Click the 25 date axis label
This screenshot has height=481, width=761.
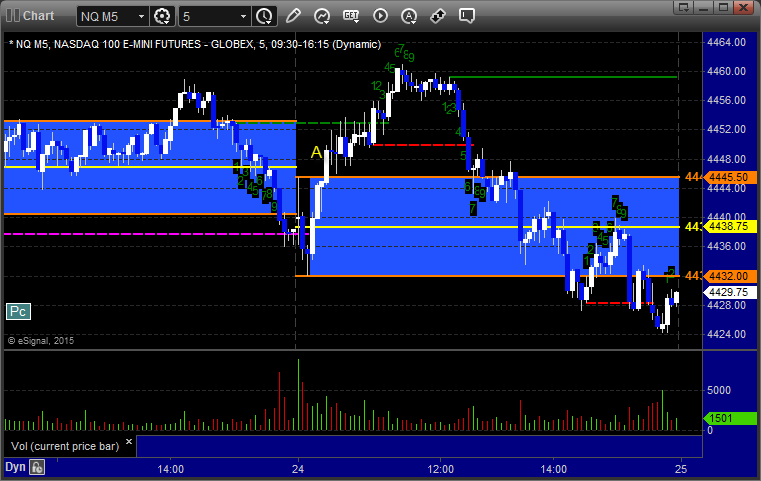pos(681,469)
